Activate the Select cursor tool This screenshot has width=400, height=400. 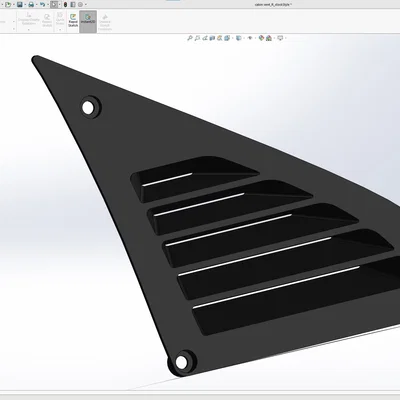click(54, 5)
